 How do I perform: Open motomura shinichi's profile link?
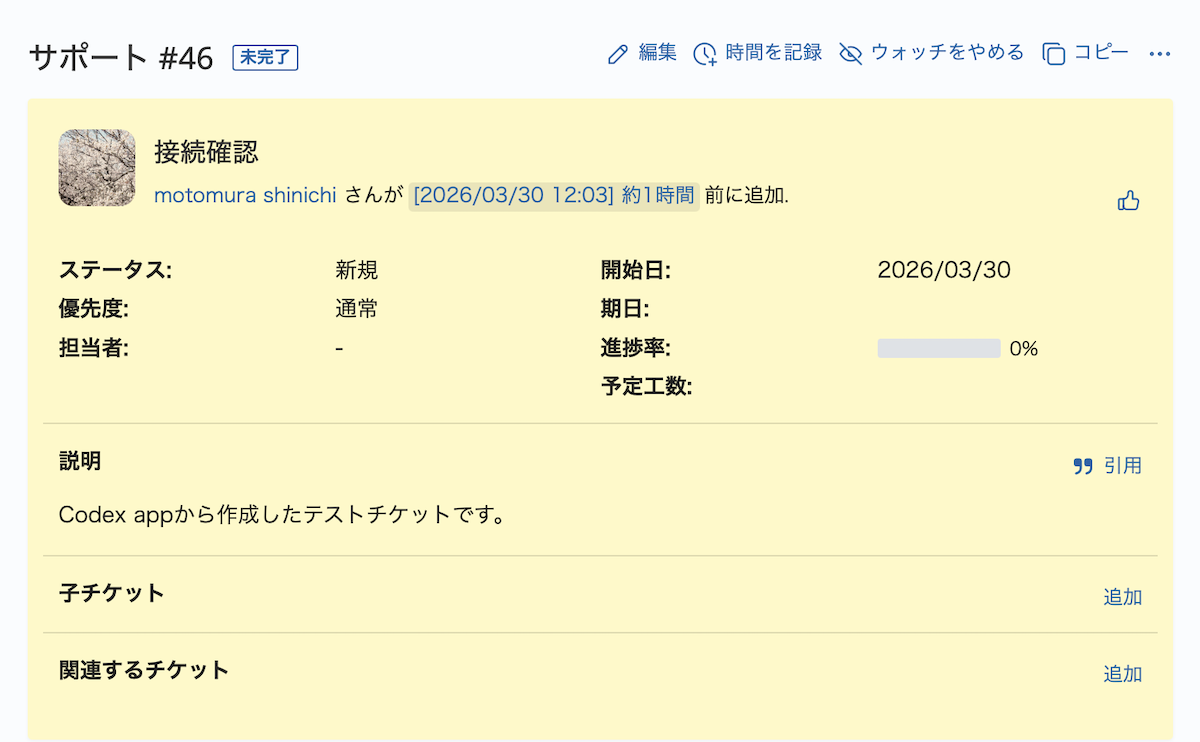pyautogui.click(x=245, y=196)
